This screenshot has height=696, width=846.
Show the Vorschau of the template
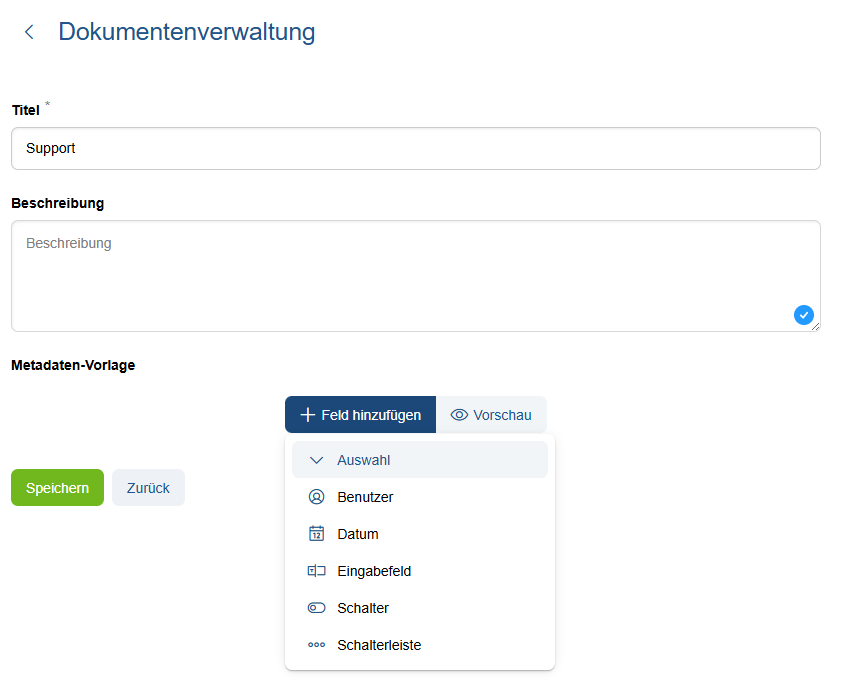point(491,415)
